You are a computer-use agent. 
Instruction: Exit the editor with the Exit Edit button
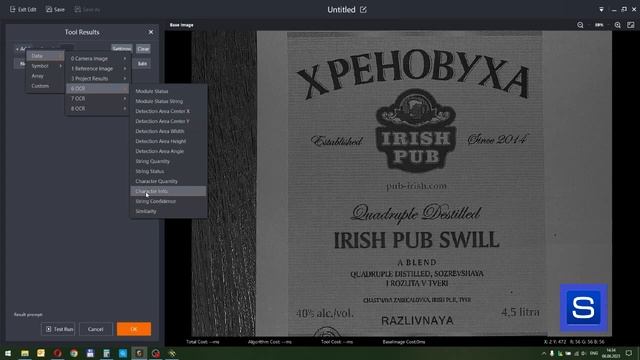click(23, 9)
